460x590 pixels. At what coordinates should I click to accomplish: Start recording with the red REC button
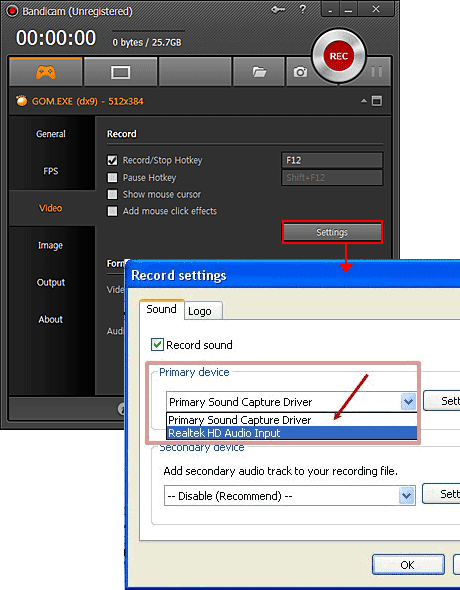[x=338, y=56]
